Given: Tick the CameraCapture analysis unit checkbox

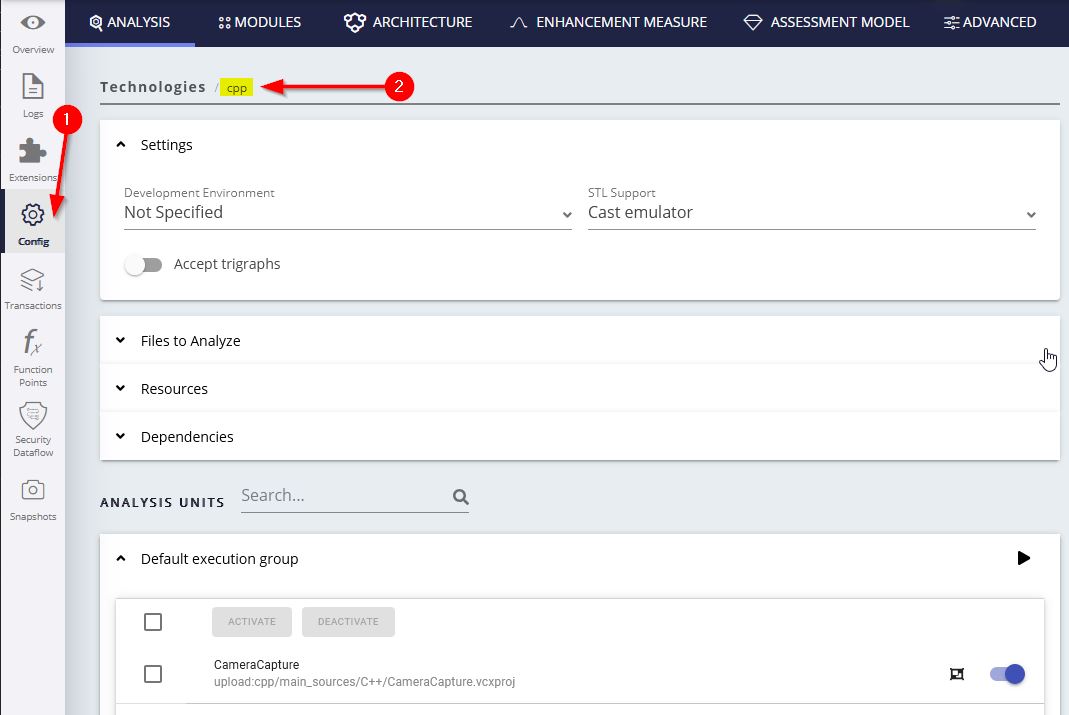Looking at the screenshot, I should tap(153, 674).
